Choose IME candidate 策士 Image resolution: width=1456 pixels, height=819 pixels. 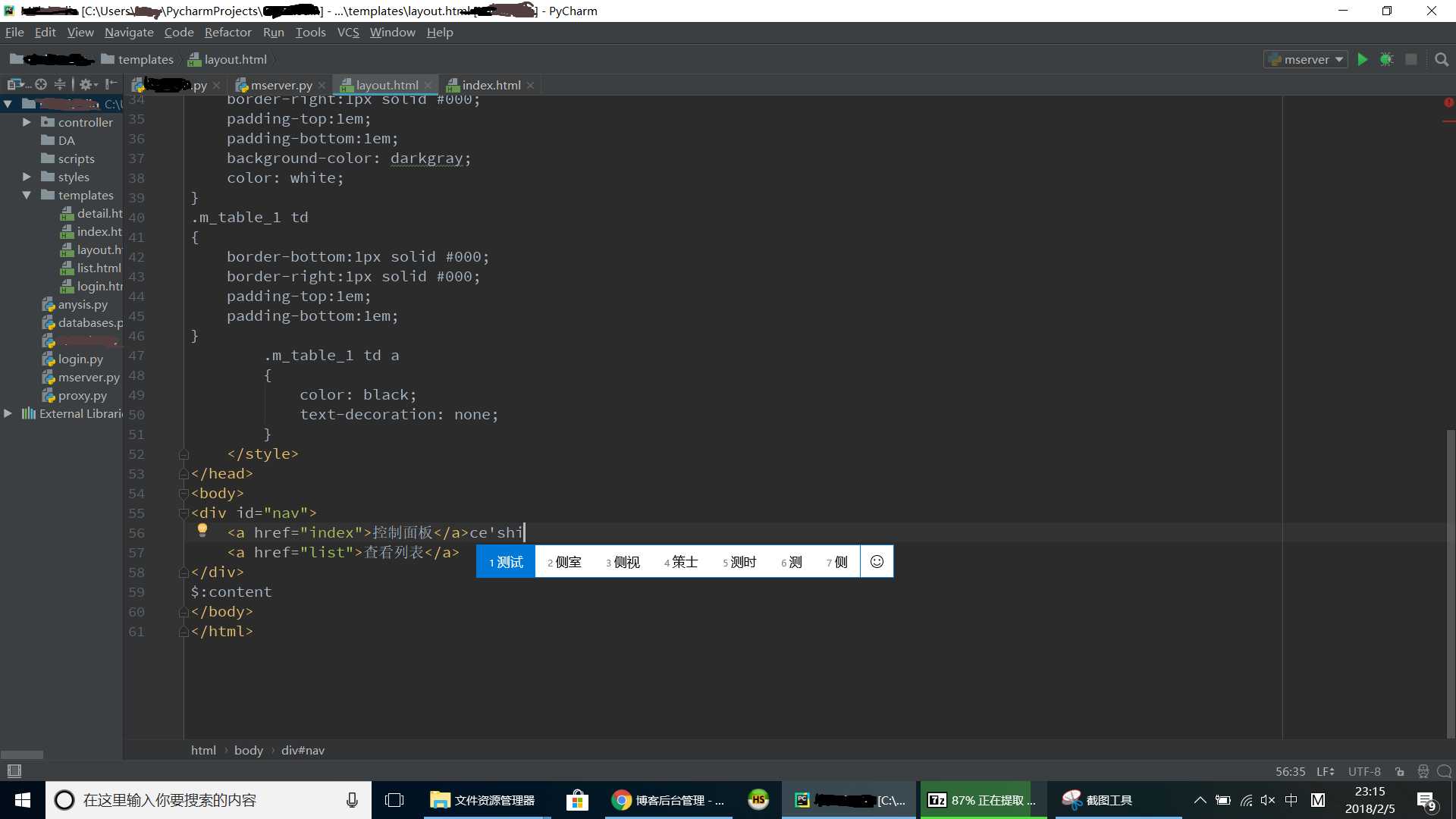point(681,562)
